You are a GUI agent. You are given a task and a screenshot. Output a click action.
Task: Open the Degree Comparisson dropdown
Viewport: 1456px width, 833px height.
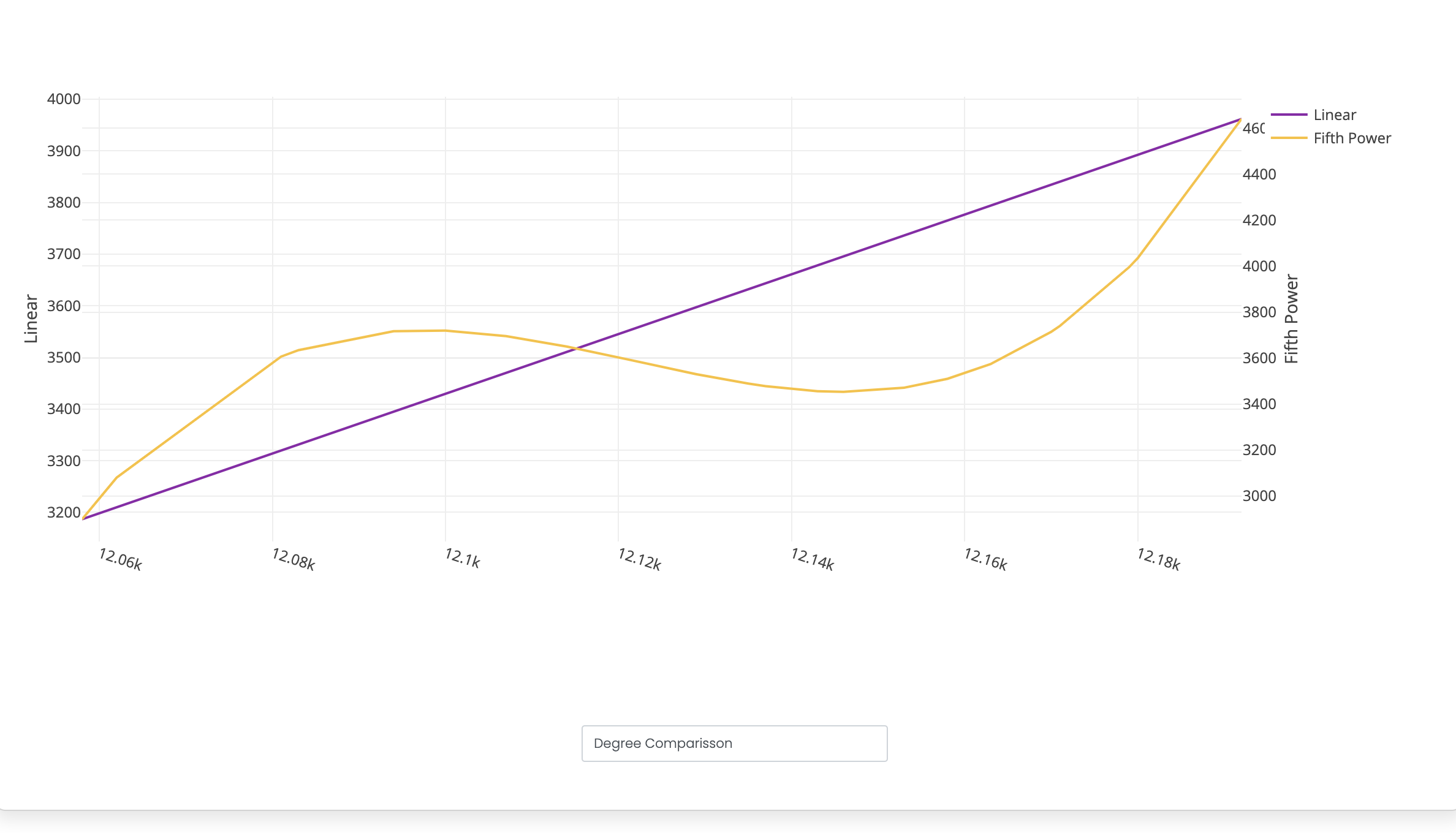tap(734, 744)
